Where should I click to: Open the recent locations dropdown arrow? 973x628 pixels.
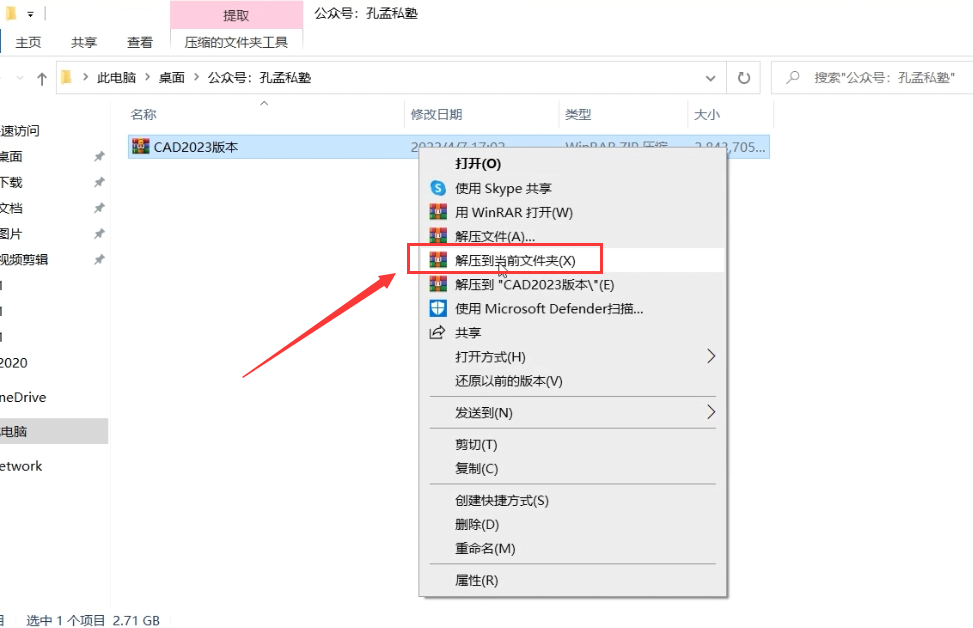[x=20, y=78]
